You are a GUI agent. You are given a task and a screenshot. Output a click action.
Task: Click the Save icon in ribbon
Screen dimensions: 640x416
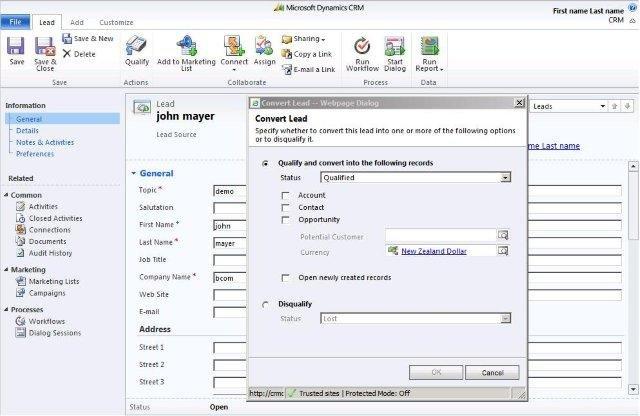pyautogui.click(x=16, y=48)
